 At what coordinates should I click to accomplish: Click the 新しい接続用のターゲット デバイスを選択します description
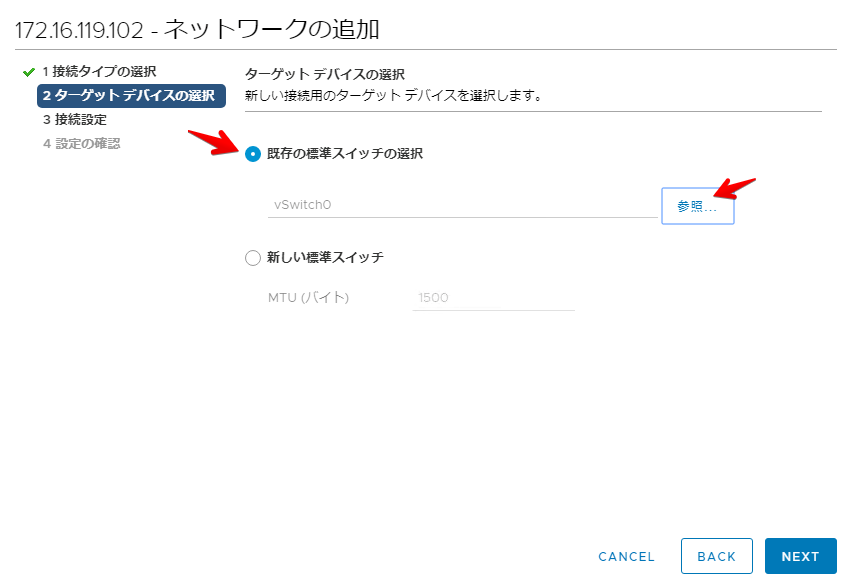[x=394, y=96]
